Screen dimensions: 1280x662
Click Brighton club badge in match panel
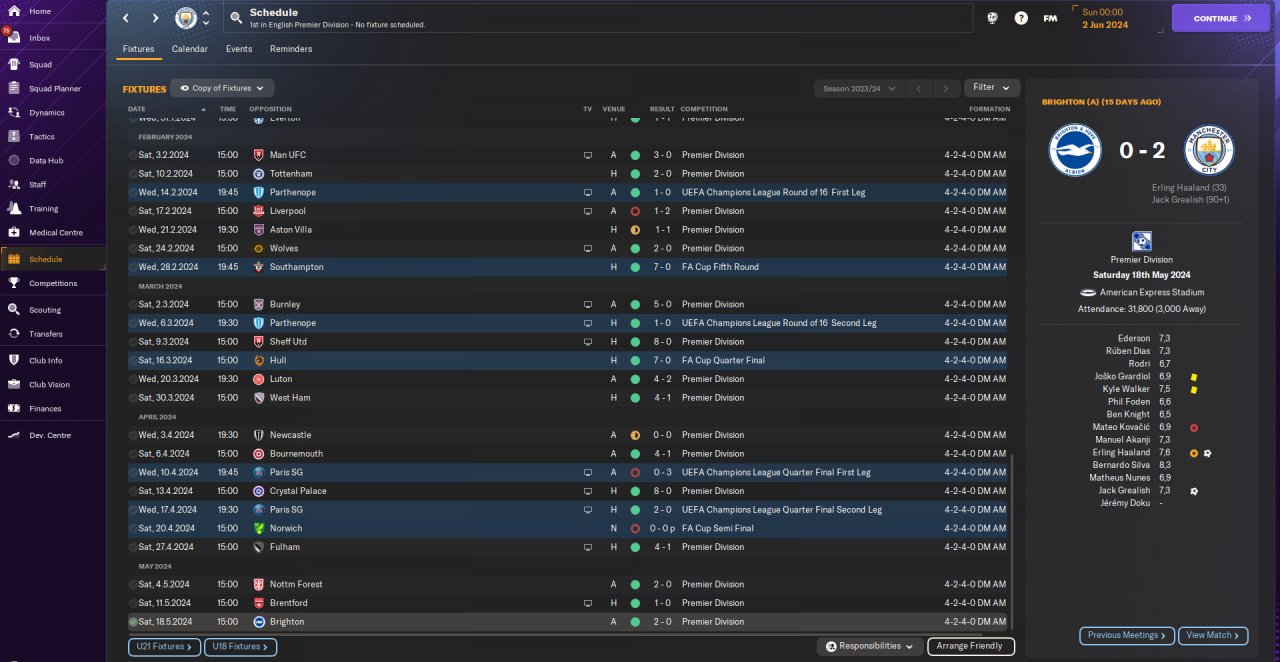1075,150
